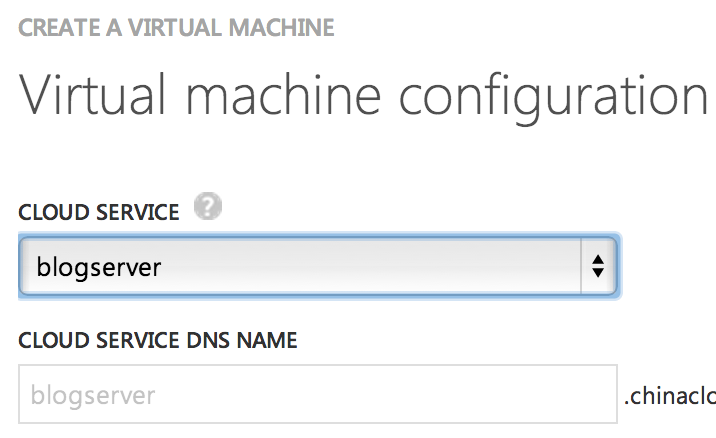This screenshot has height=438, width=716.
Task: Click the down arrow of the Cloud Service selector
Action: (597, 273)
